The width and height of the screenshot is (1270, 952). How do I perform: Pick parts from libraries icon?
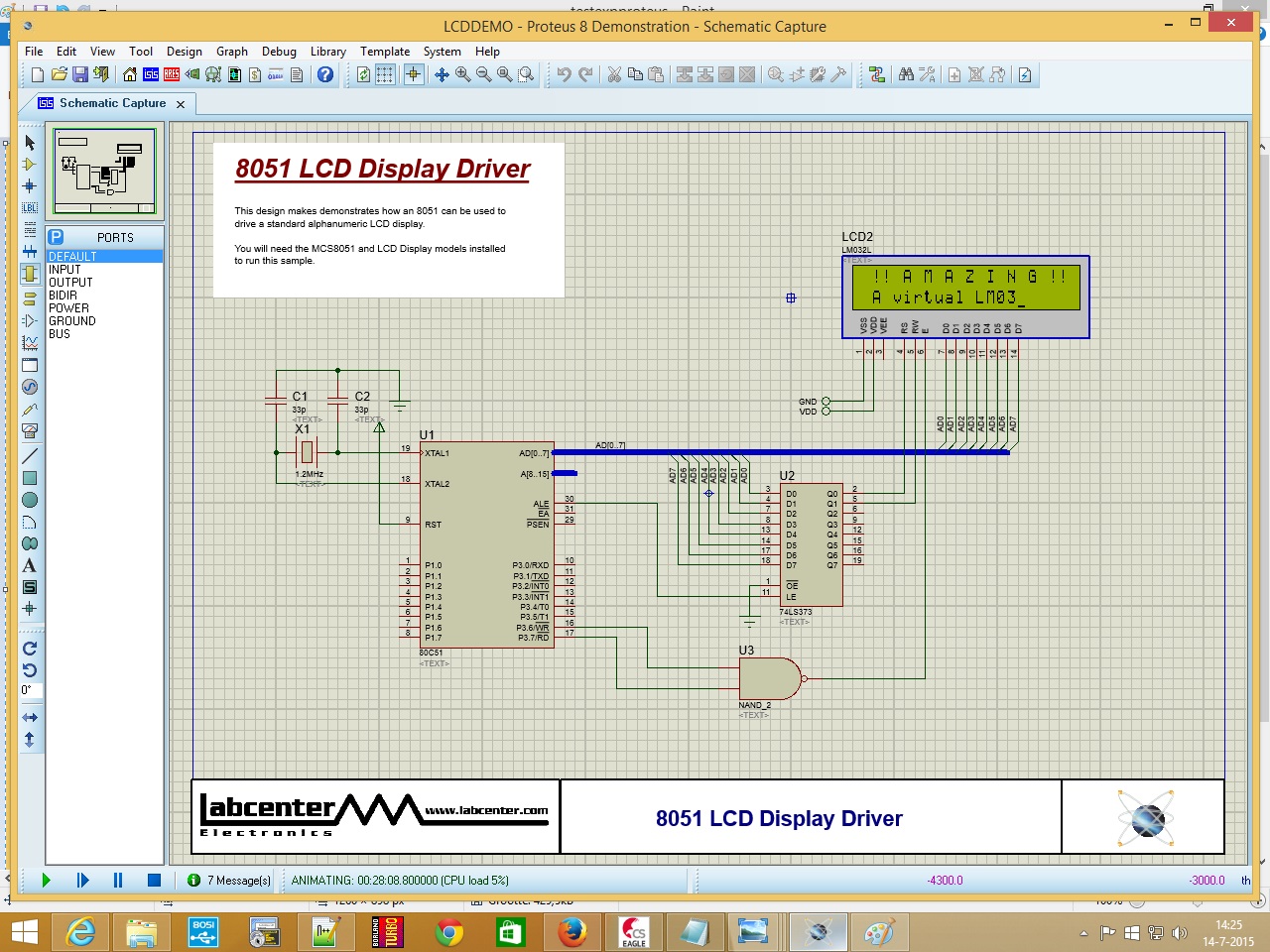pyautogui.click(x=776, y=74)
